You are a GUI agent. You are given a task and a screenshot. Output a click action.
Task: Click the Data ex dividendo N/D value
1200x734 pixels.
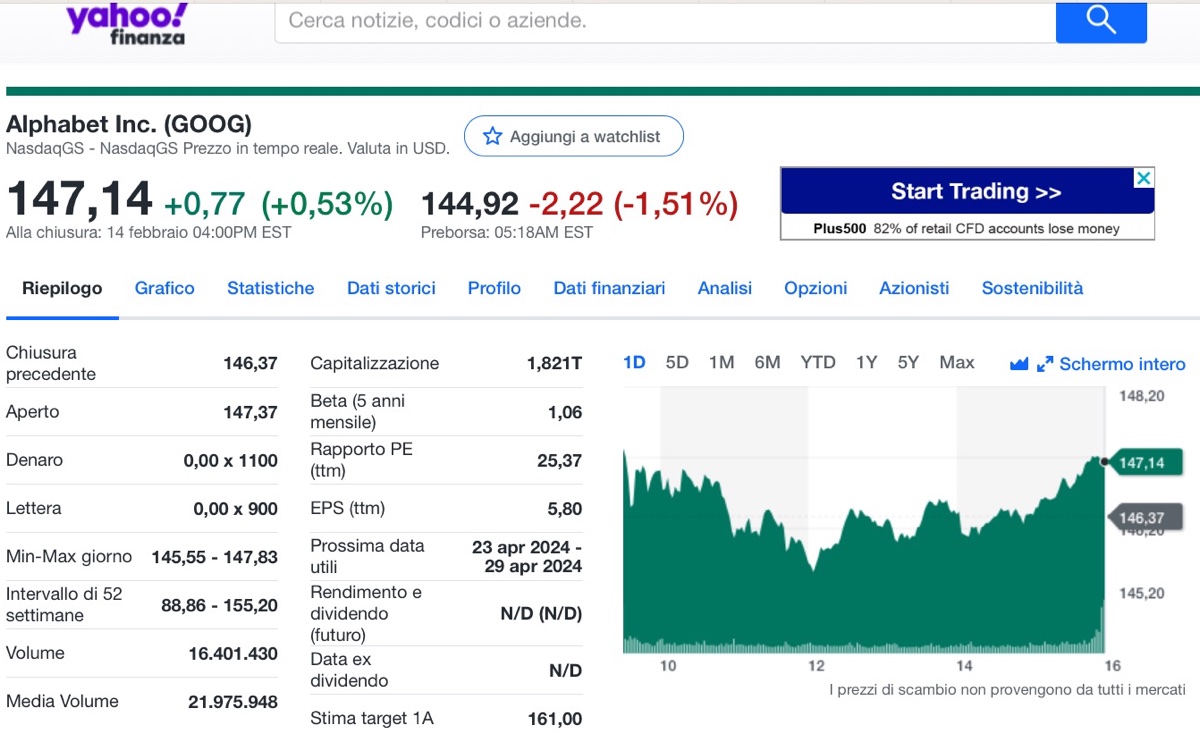(x=566, y=671)
